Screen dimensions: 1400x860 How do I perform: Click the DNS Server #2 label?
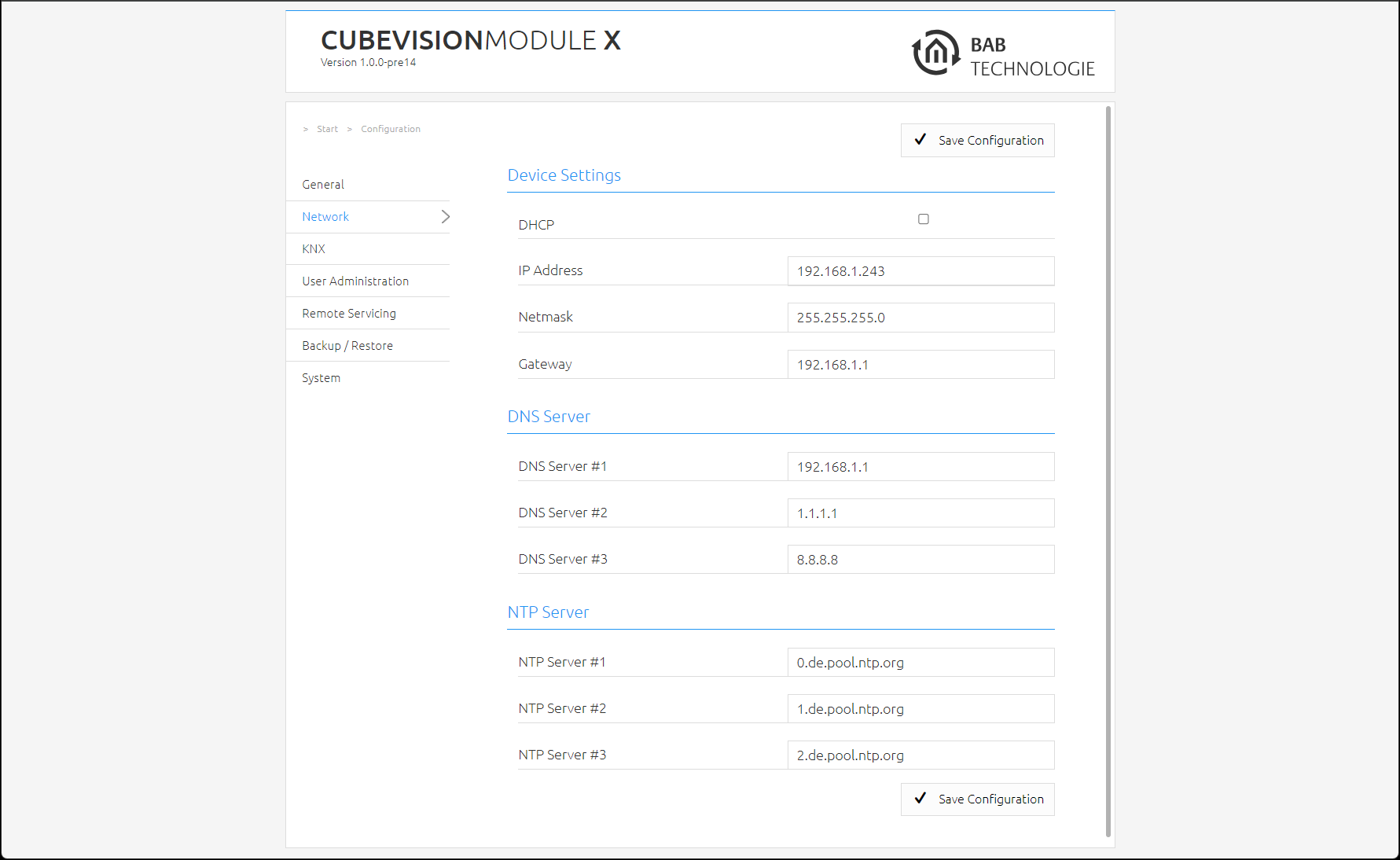[x=563, y=513]
